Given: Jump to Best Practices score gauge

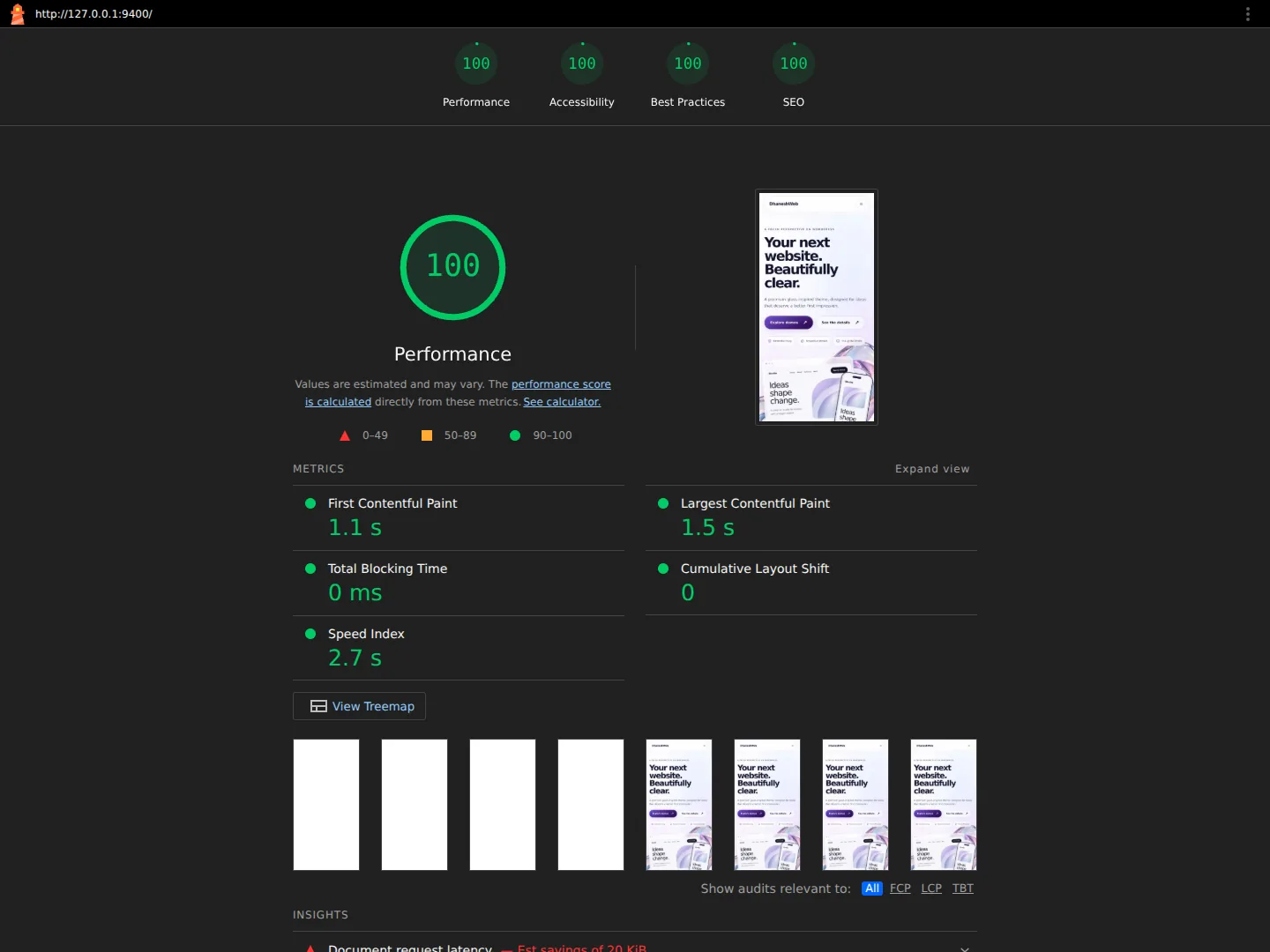Looking at the screenshot, I should click(x=688, y=76).
